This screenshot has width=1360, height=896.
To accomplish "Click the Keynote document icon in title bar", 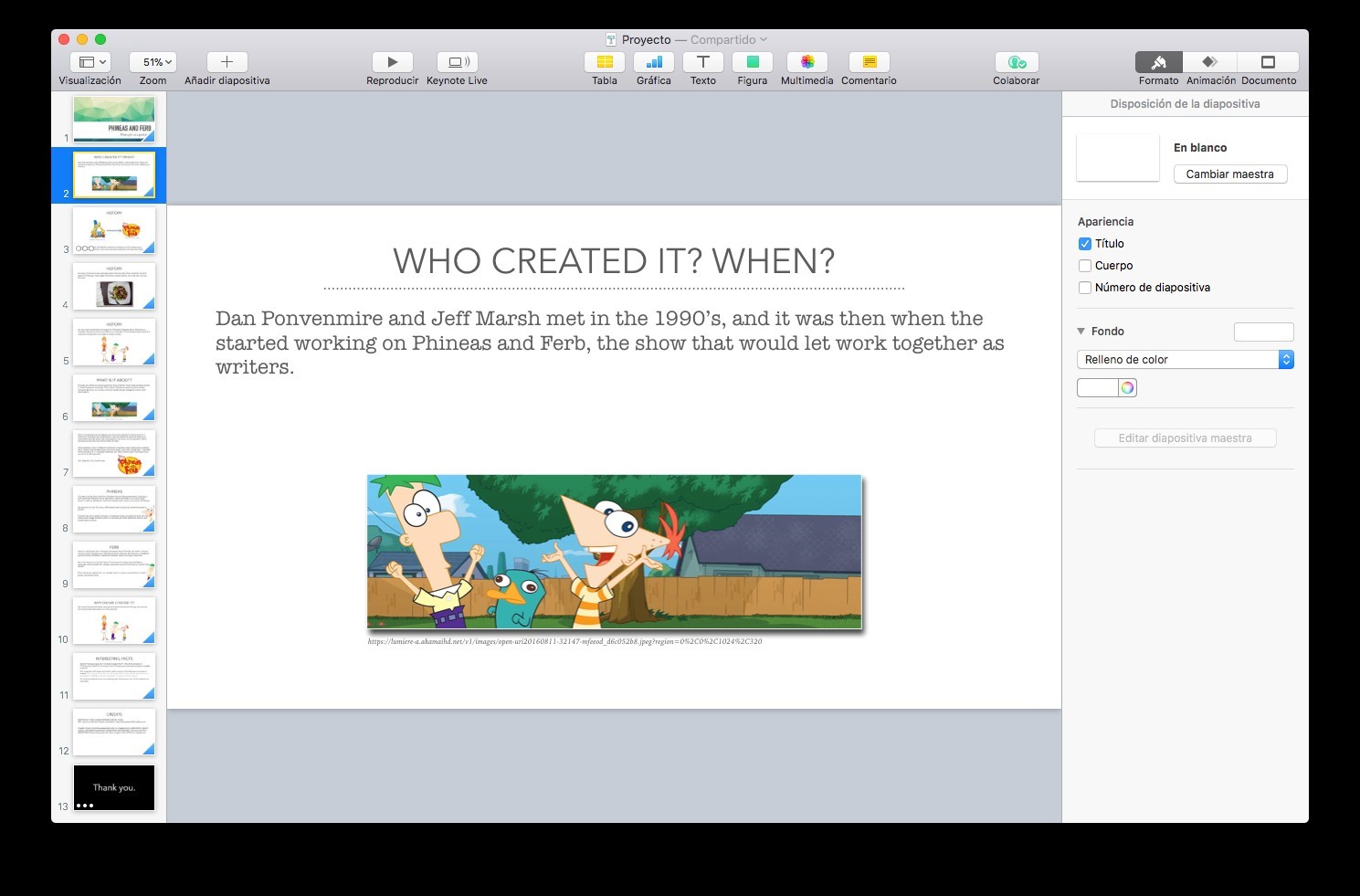I will point(612,39).
